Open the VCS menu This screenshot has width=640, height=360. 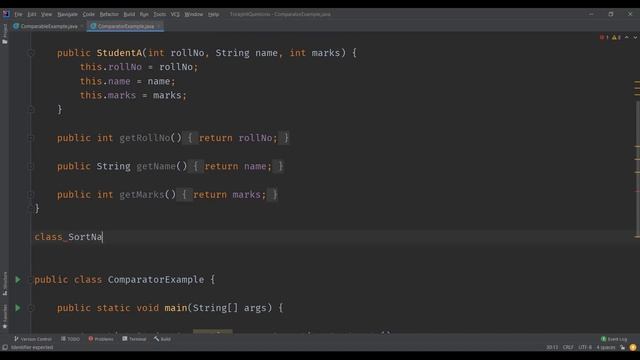(x=175, y=14)
